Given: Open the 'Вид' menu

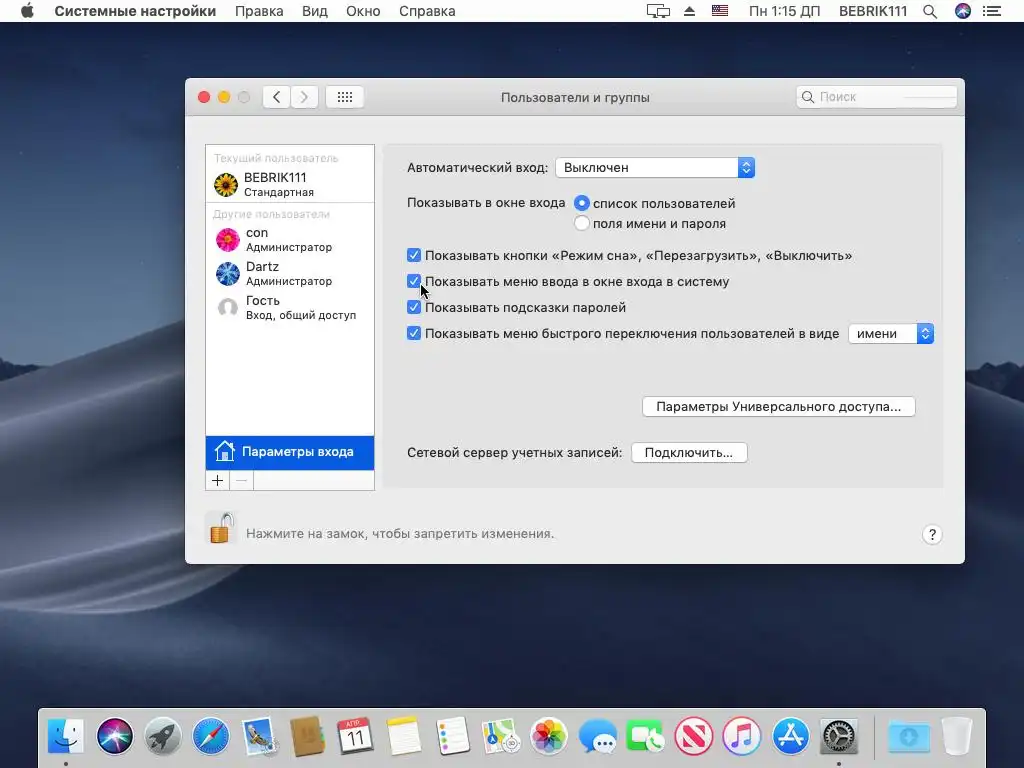Looking at the screenshot, I should click(315, 11).
